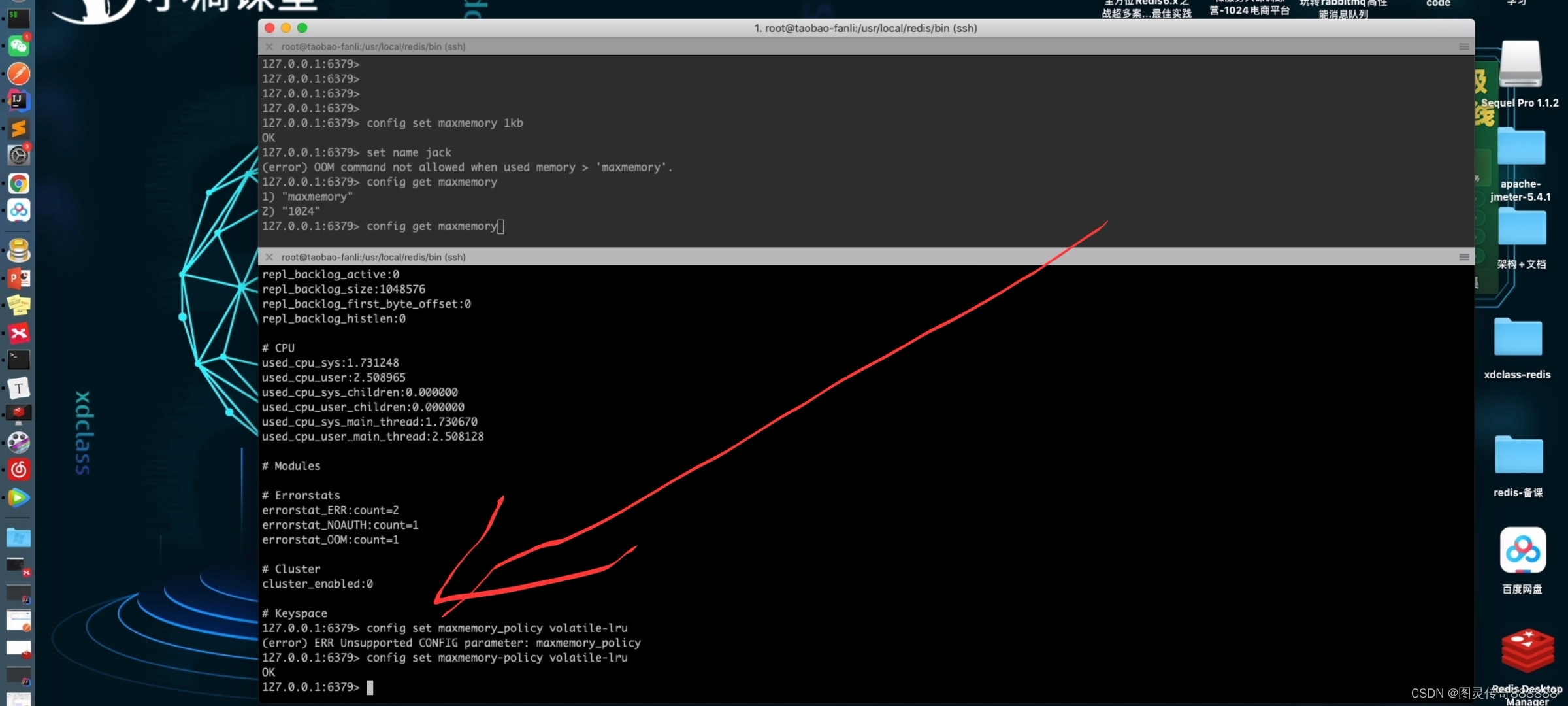Close iTerm window with red button
The image size is (1568, 706).
pyautogui.click(x=269, y=27)
